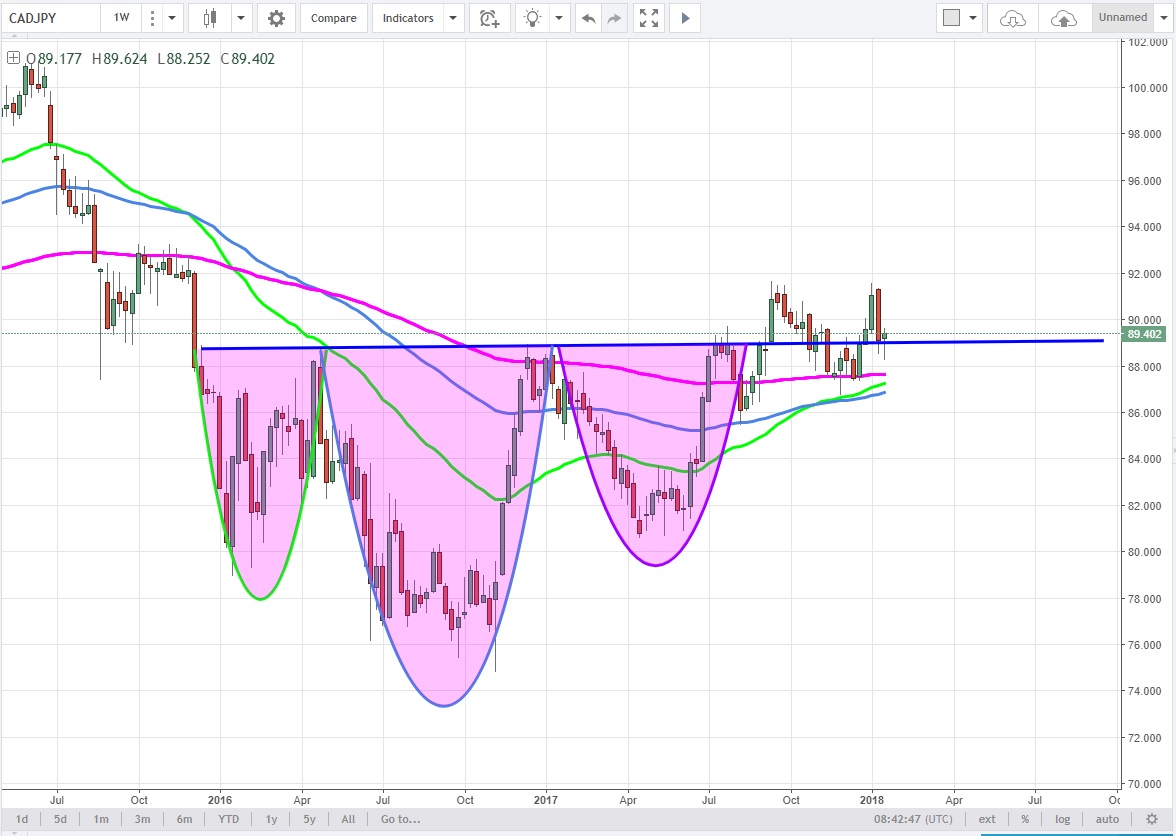This screenshot has height=836, width=1176.
Task: Enter fullscreen chart mode
Action: click(649, 18)
